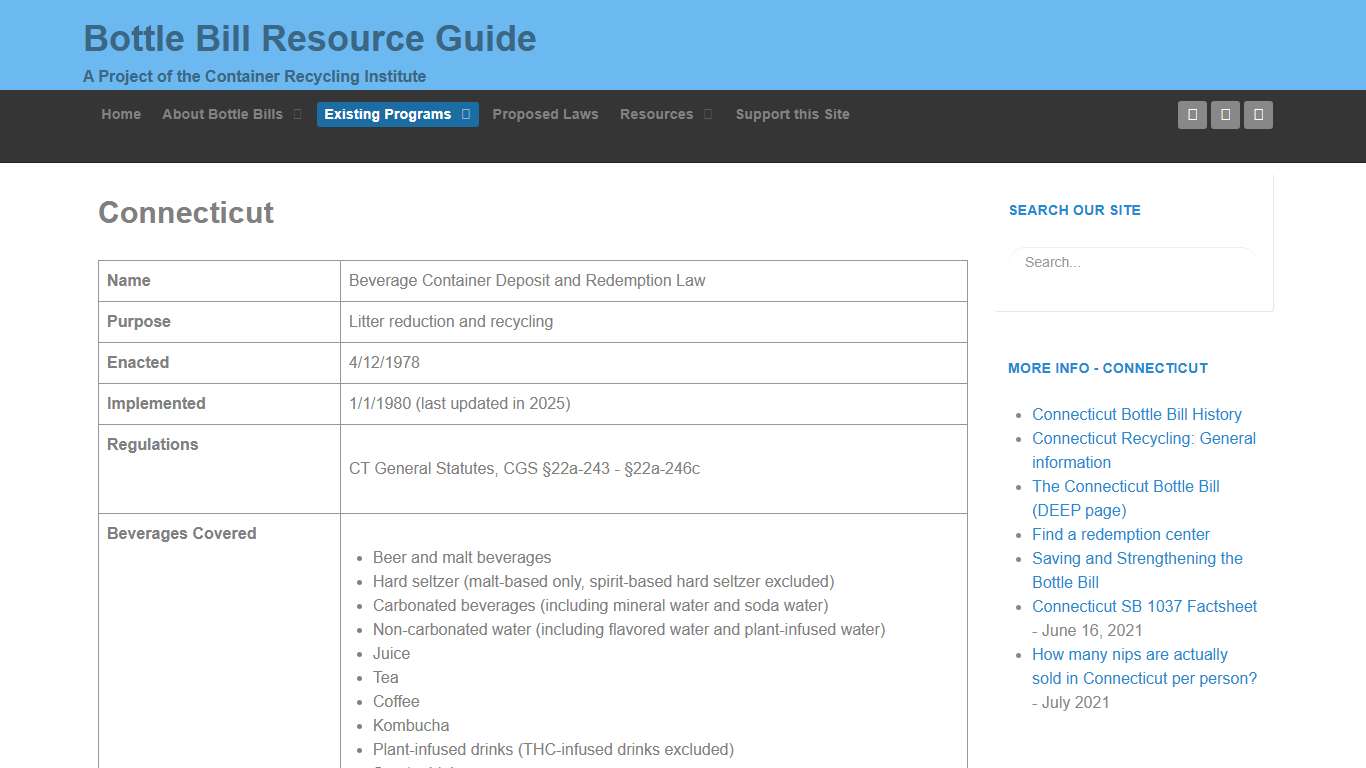This screenshot has height=768, width=1366.
Task: Select Home in the navigation bar
Action: click(121, 114)
